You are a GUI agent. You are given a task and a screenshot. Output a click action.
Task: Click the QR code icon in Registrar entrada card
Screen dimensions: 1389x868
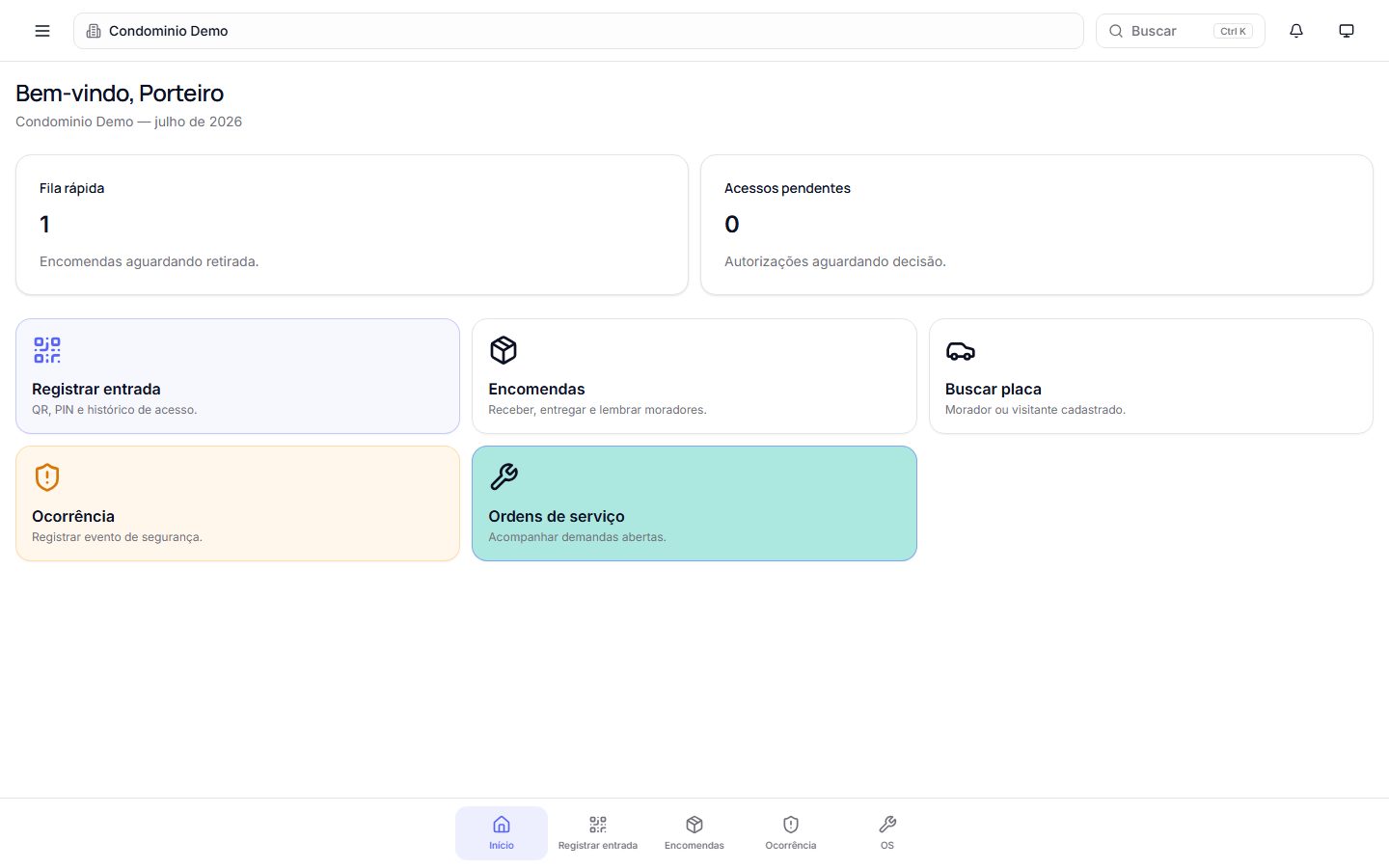pos(47,350)
